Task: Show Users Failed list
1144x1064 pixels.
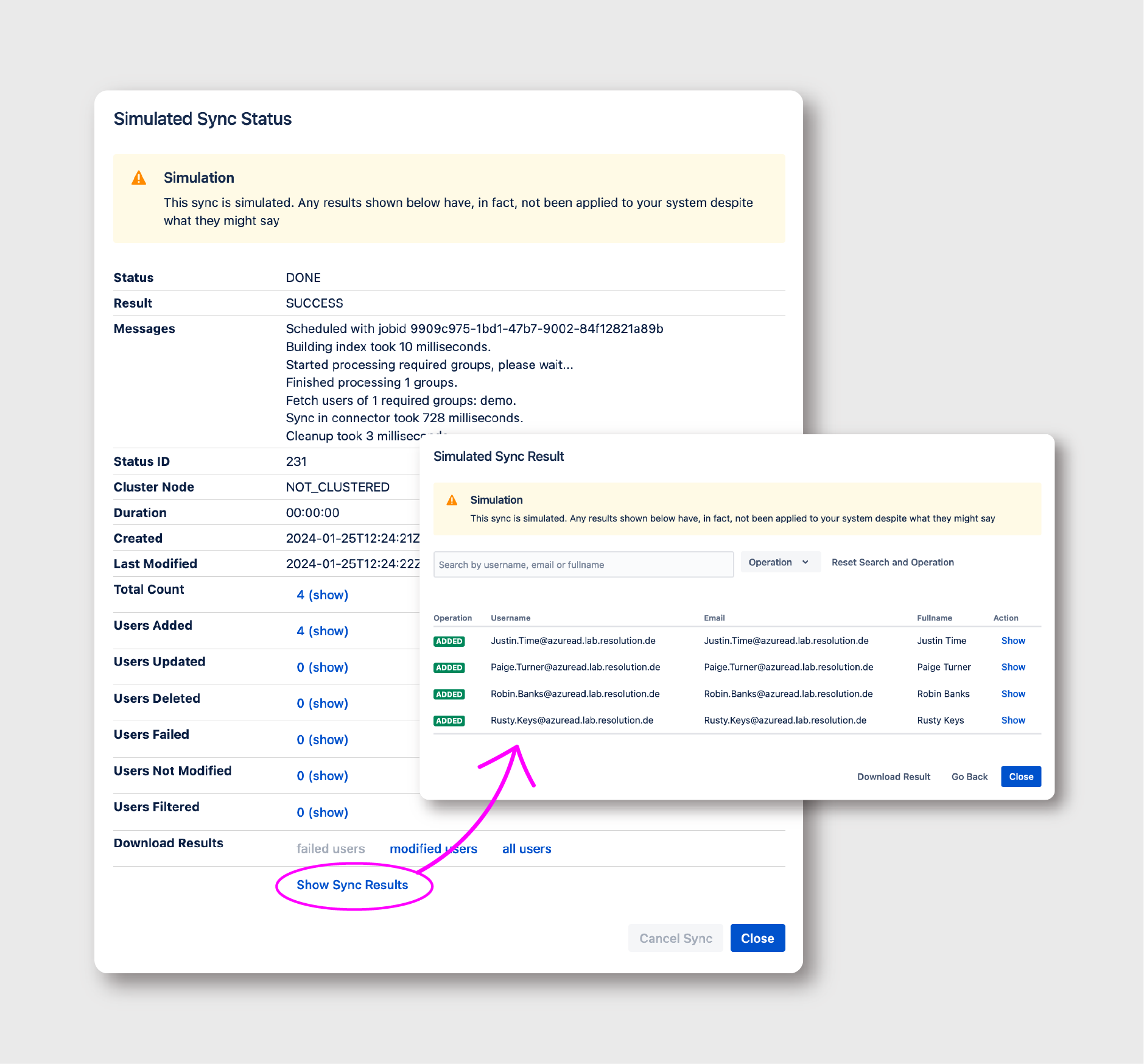Action: [322, 740]
